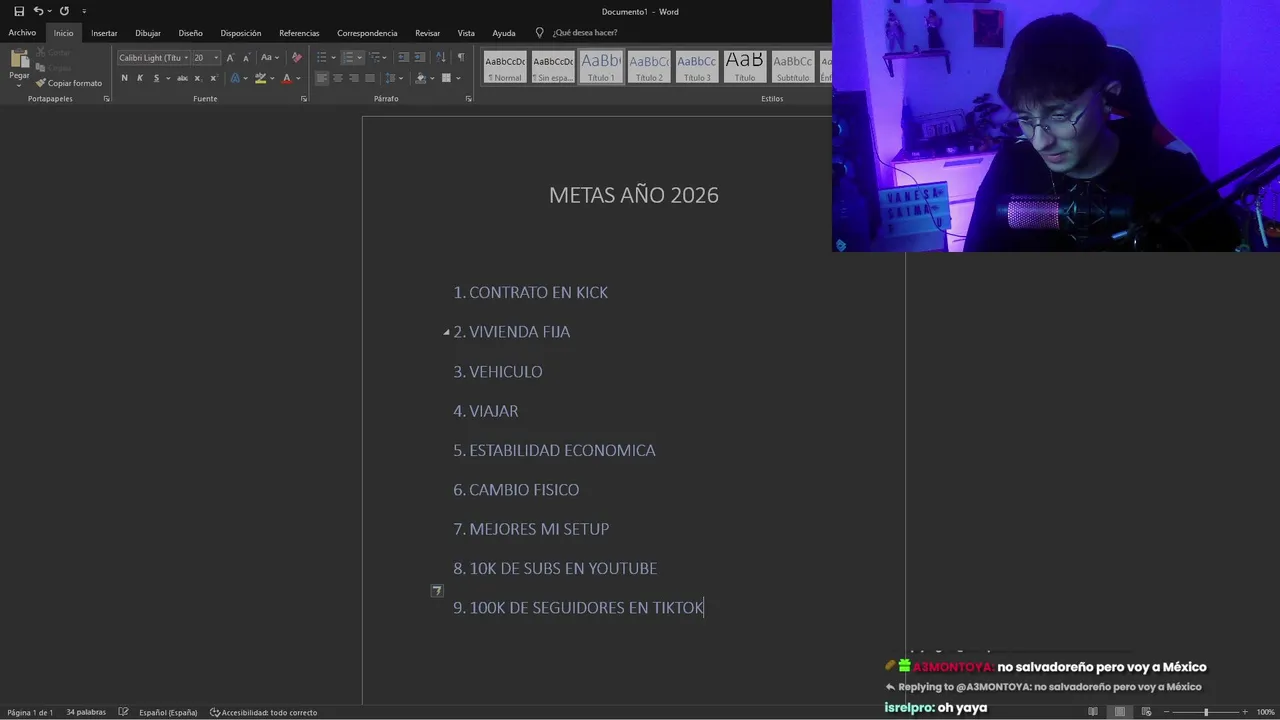Collapse the VIVIENDA FIJA heading triangle
The width and height of the screenshot is (1280, 720).
[446, 332]
